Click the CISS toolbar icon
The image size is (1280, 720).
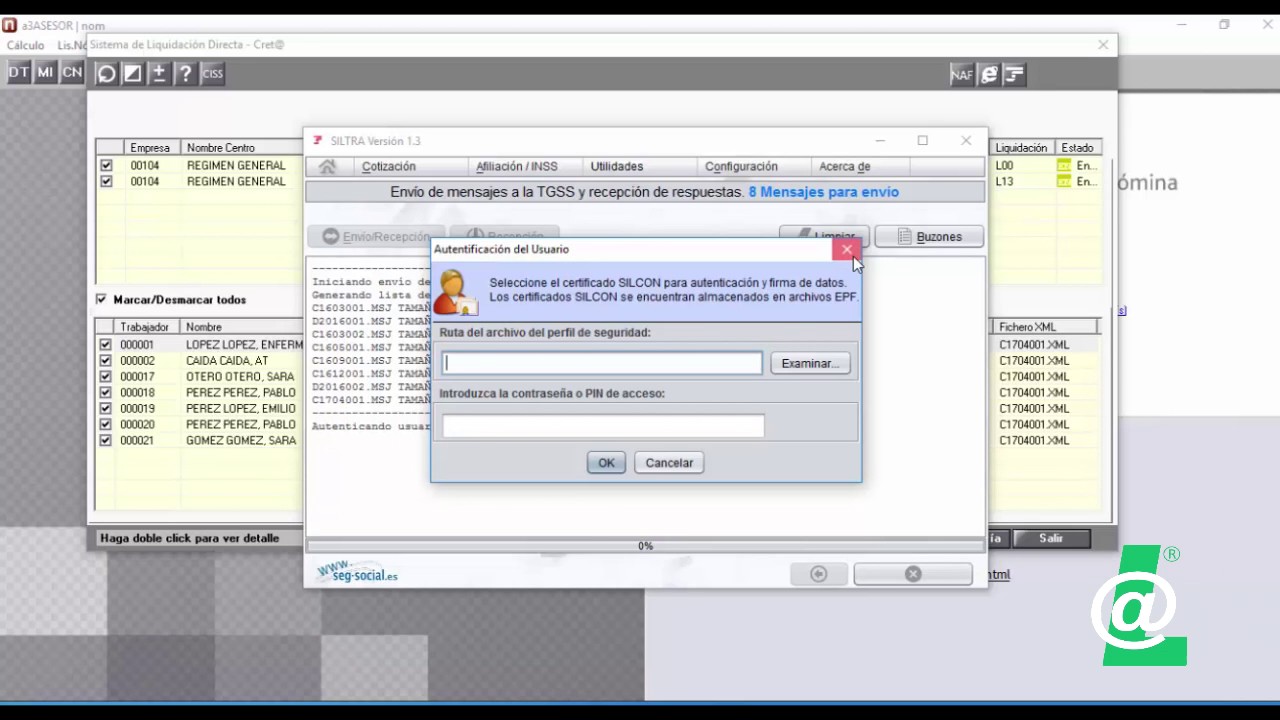[212, 73]
